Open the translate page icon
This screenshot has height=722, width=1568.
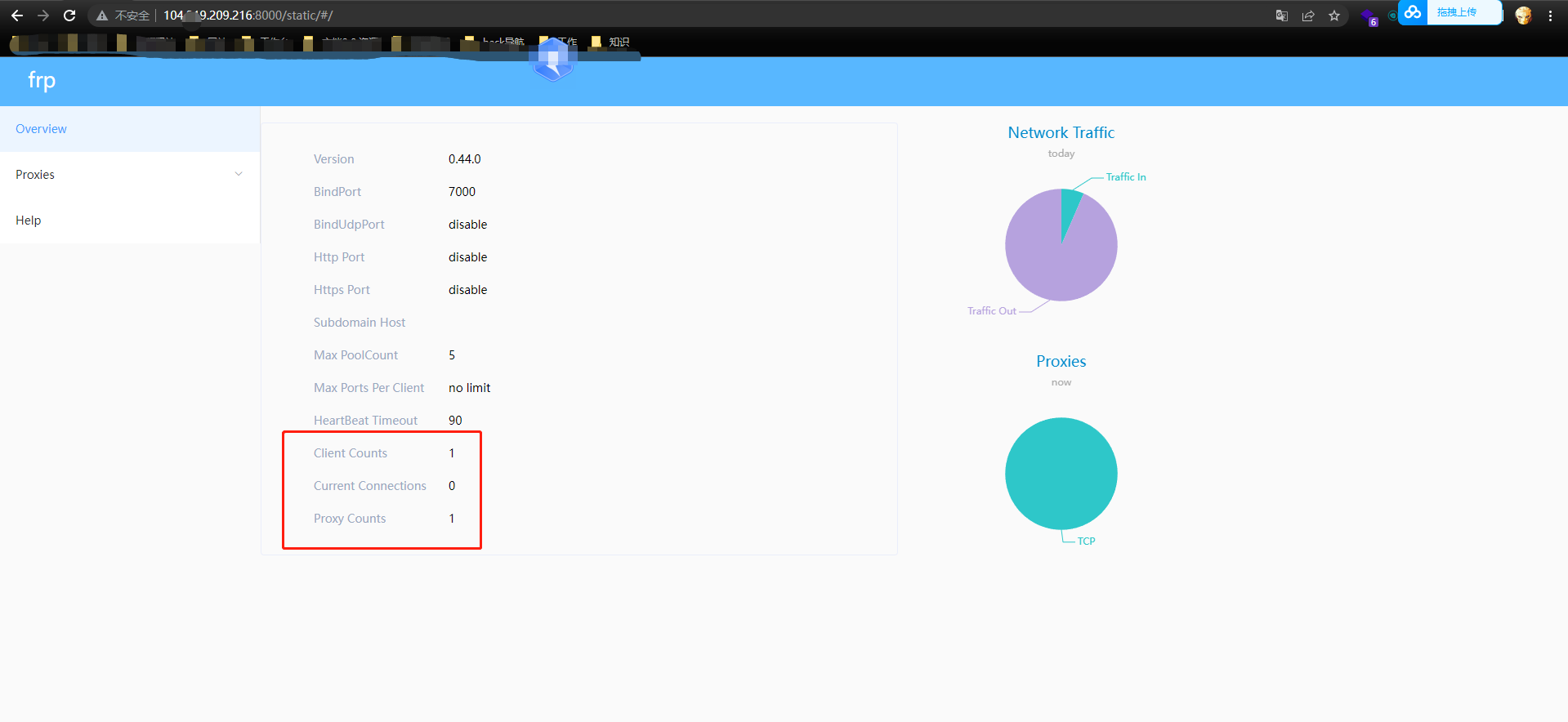1282,16
